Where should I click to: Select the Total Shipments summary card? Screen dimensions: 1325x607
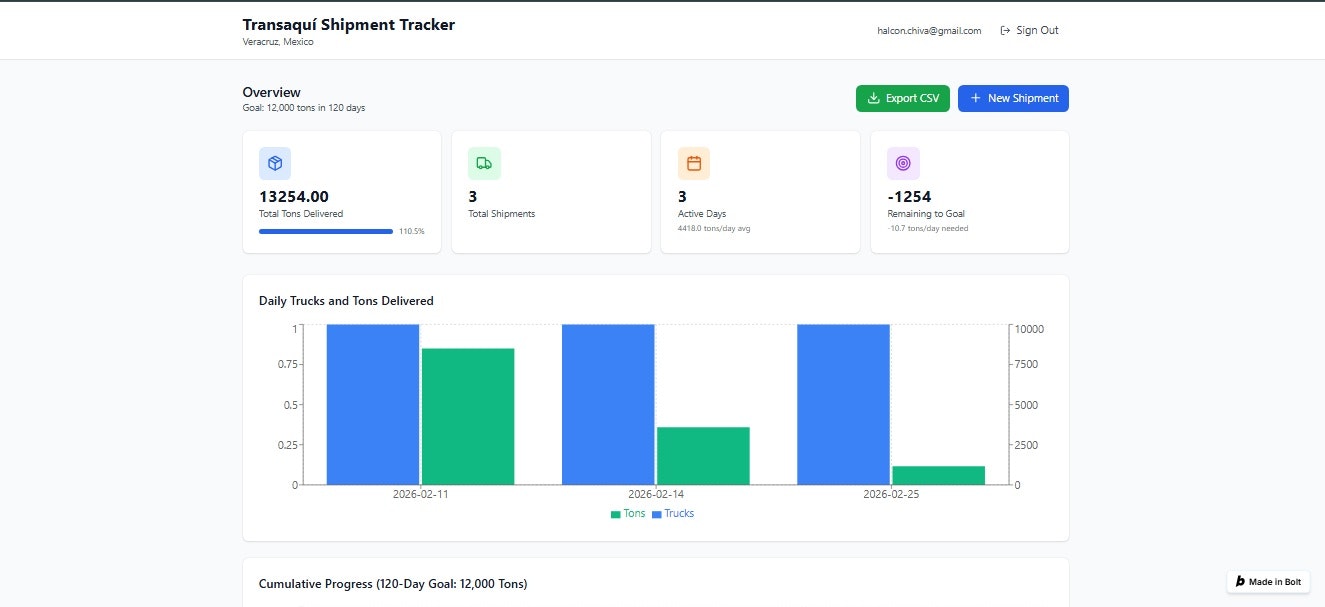[x=551, y=191]
